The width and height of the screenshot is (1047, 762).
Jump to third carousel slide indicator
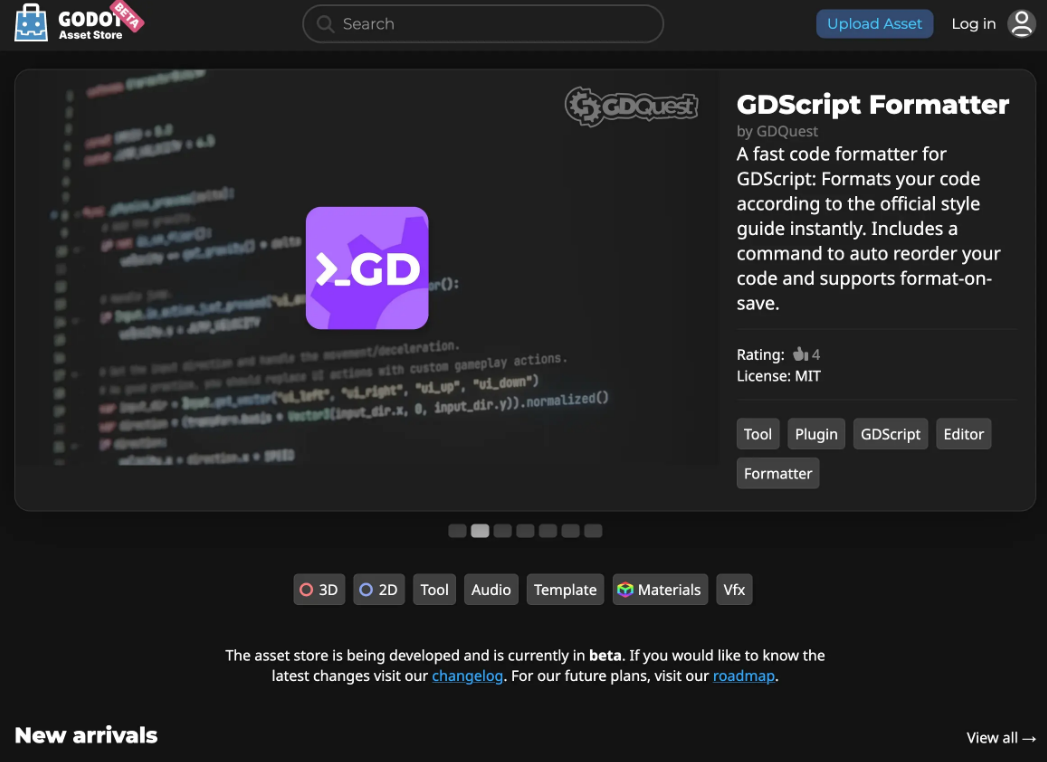503,531
